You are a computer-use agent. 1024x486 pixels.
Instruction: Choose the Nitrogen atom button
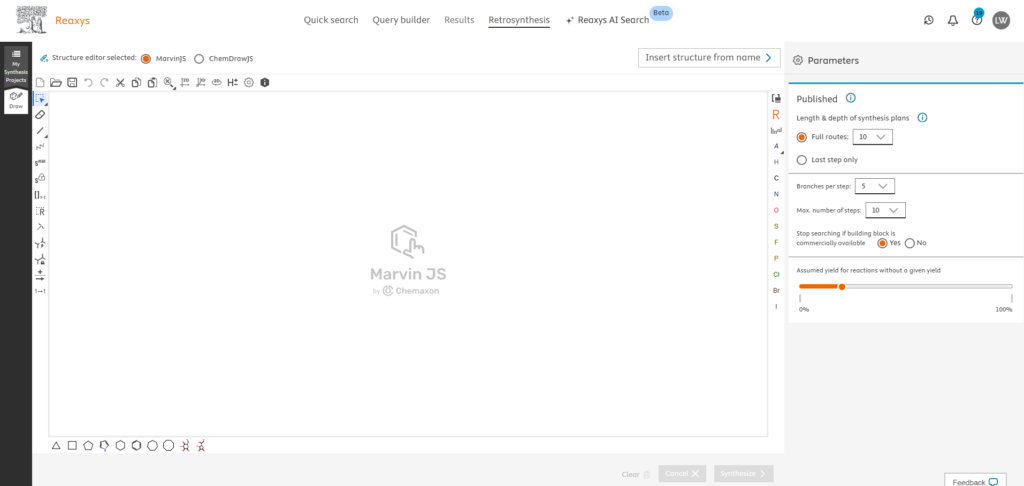click(776, 193)
